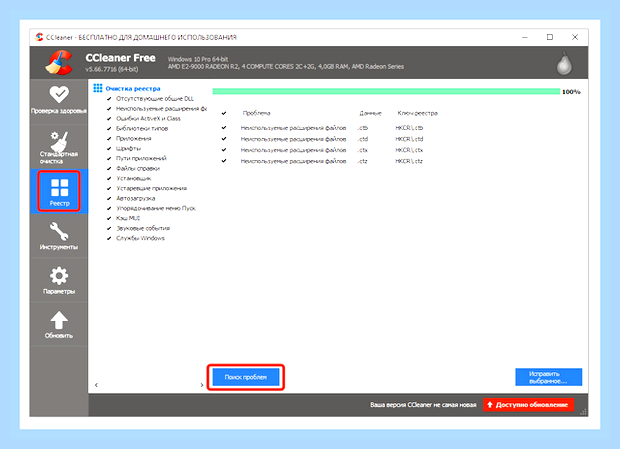Image resolution: width=620 pixels, height=449 pixels.
Task: Click the pear icon in header
Action: pos(564,63)
